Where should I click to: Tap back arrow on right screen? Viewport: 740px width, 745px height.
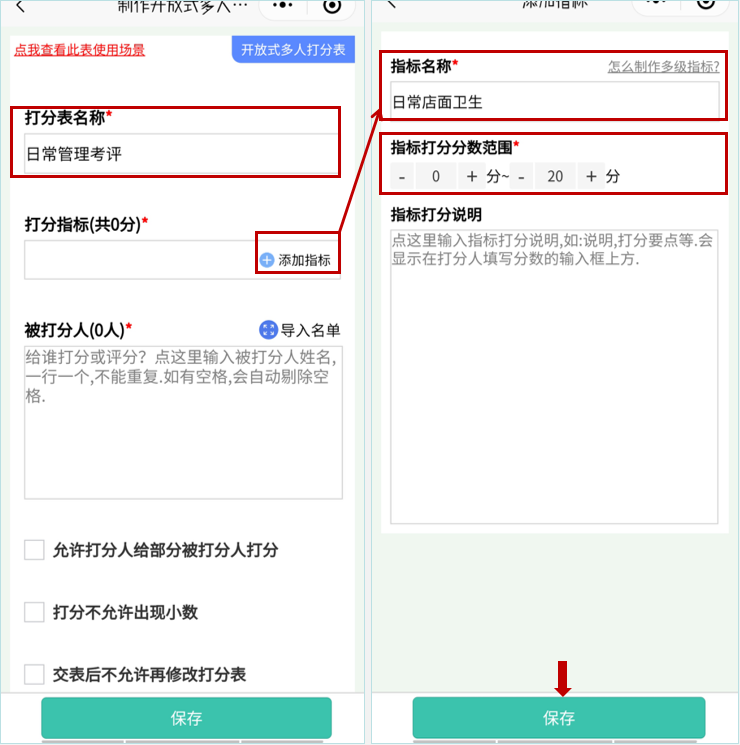click(391, 4)
